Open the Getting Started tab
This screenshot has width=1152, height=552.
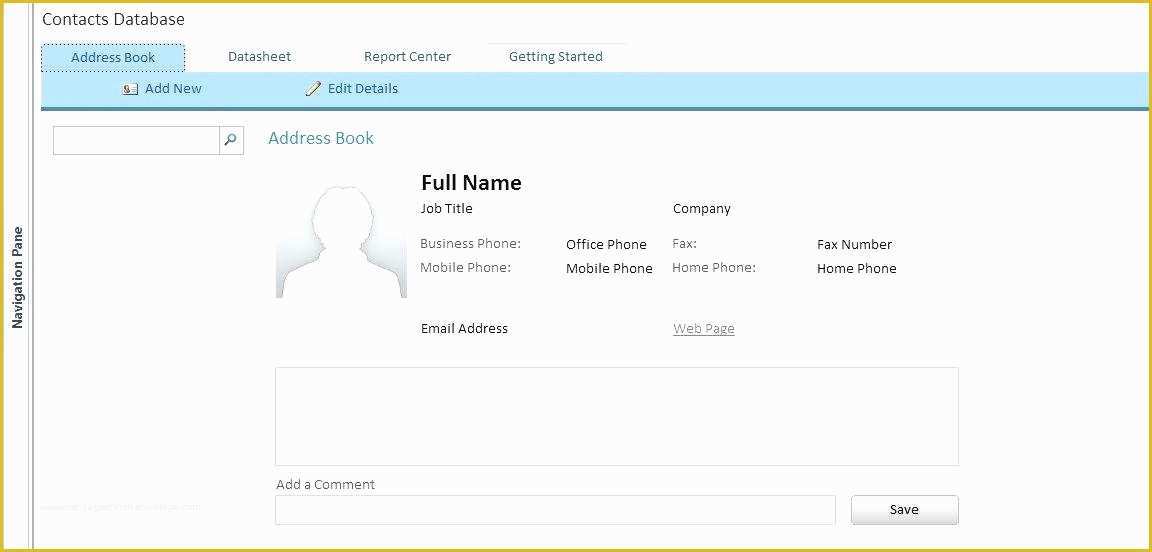pyautogui.click(x=556, y=57)
